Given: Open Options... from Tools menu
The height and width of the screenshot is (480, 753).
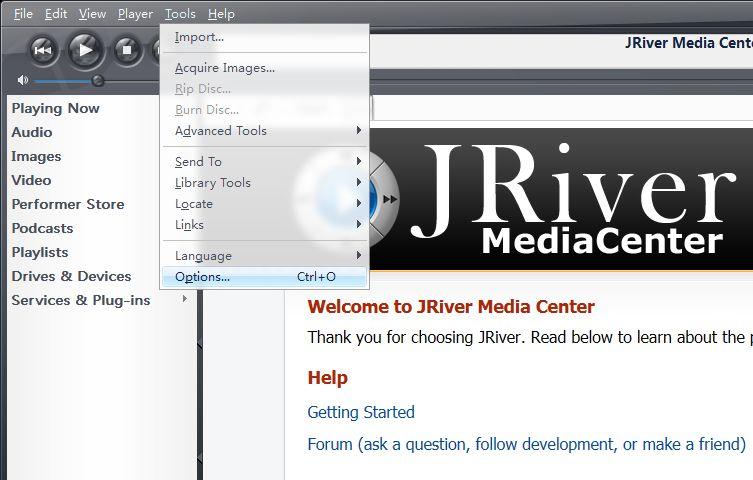Looking at the screenshot, I should pos(265,277).
